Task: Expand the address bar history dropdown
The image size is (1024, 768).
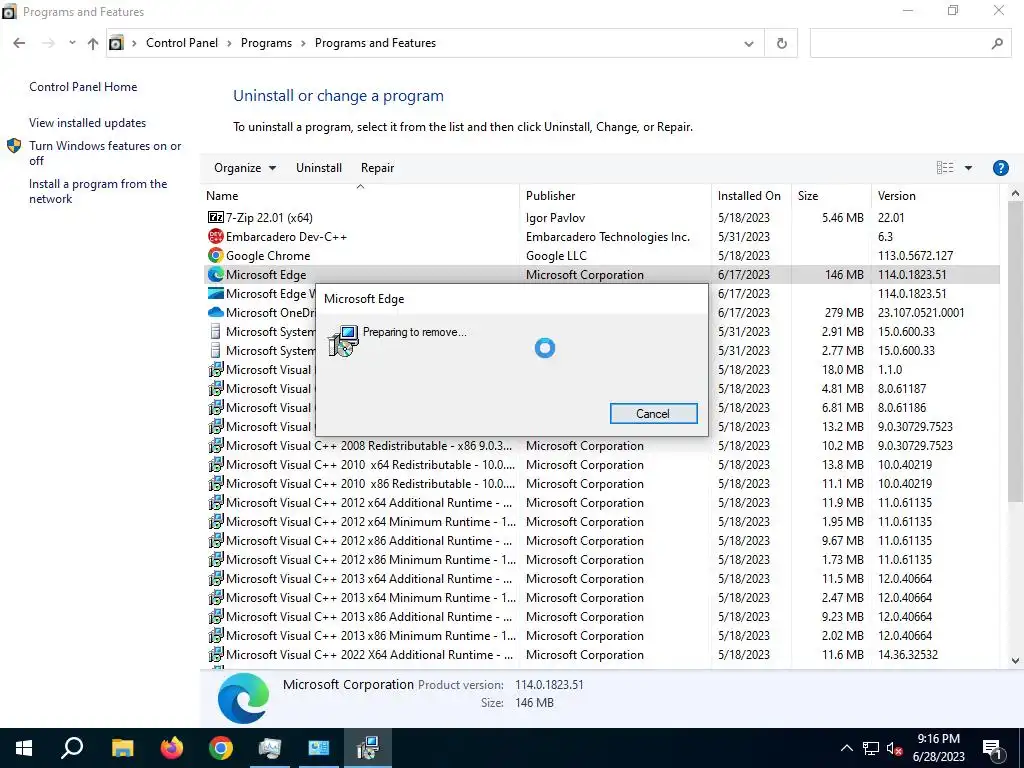Action: [x=748, y=43]
